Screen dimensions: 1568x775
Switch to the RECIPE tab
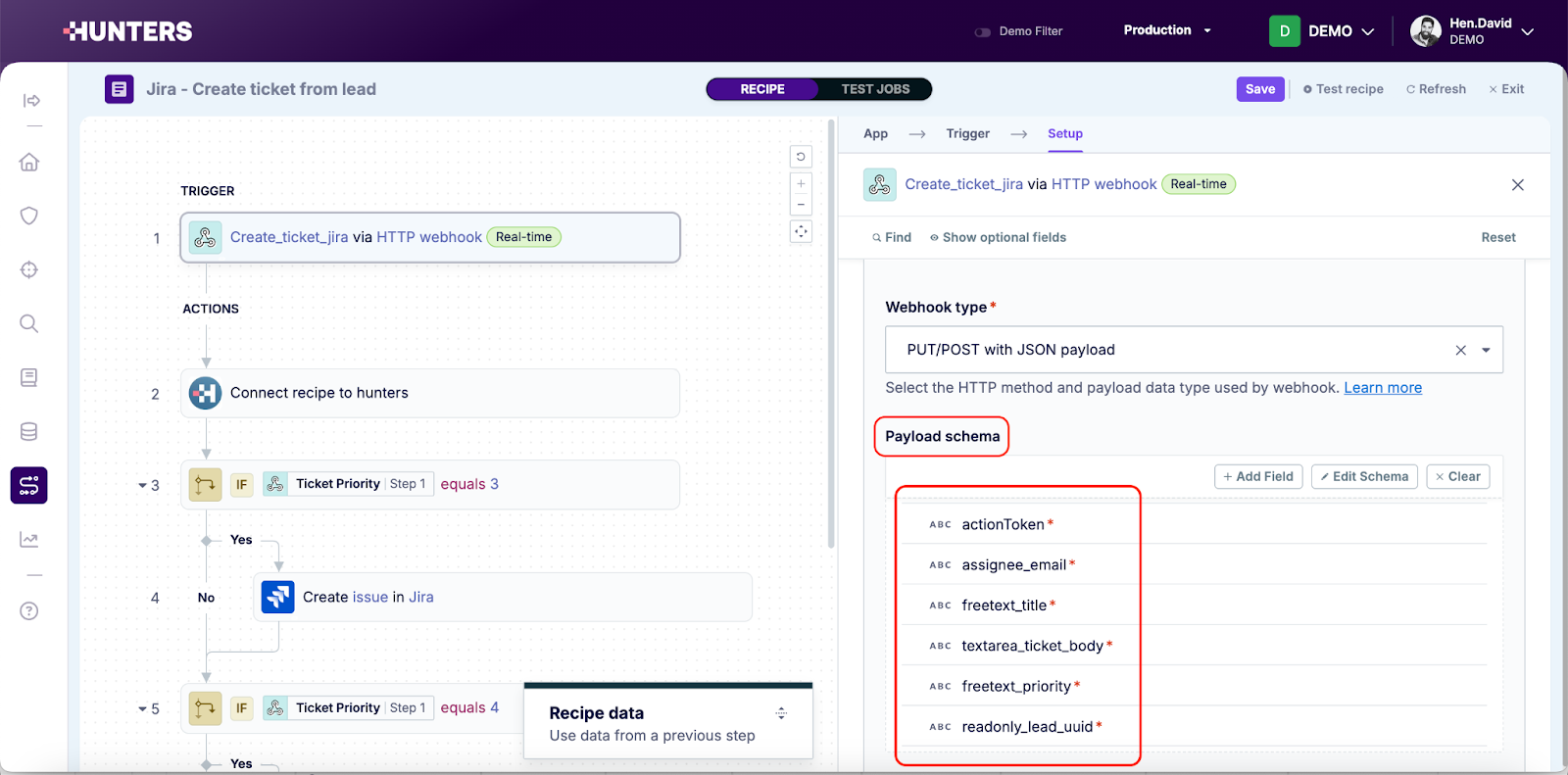tap(762, 89)
